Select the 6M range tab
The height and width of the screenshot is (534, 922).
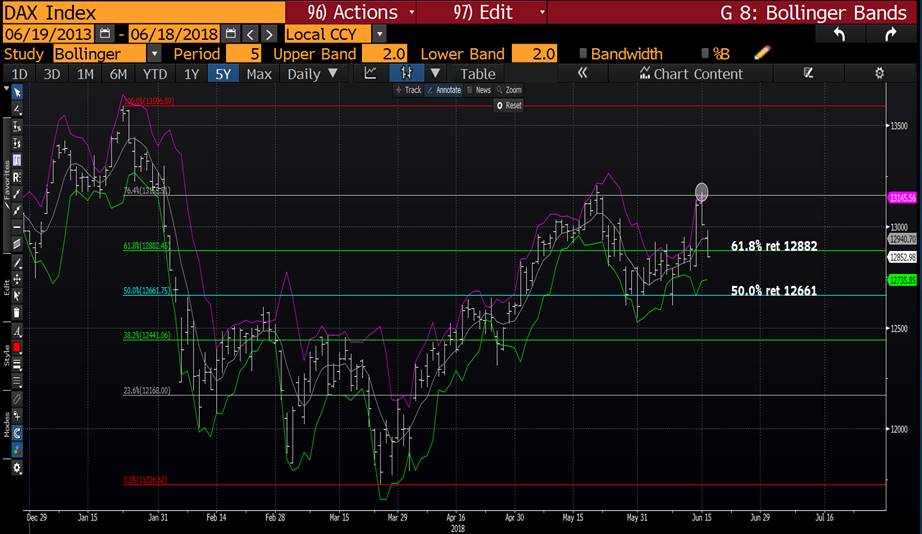118,74
